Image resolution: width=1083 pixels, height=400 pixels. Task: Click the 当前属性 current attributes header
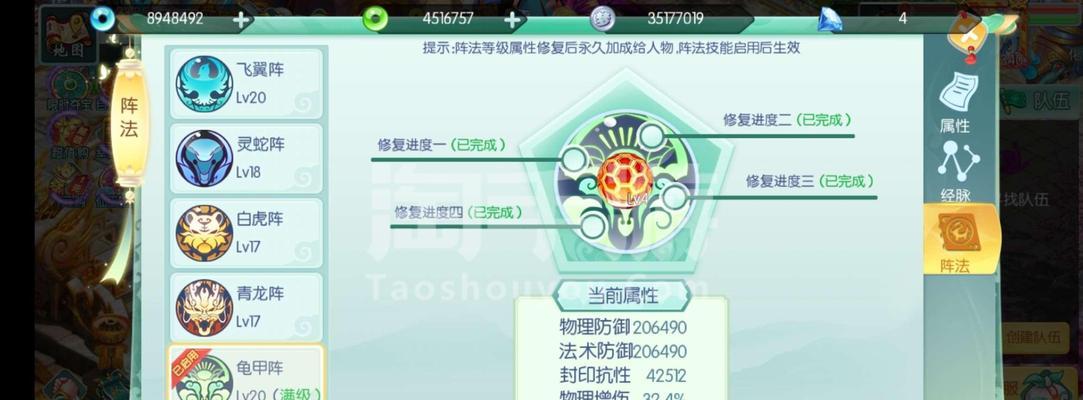pos(622,296)
